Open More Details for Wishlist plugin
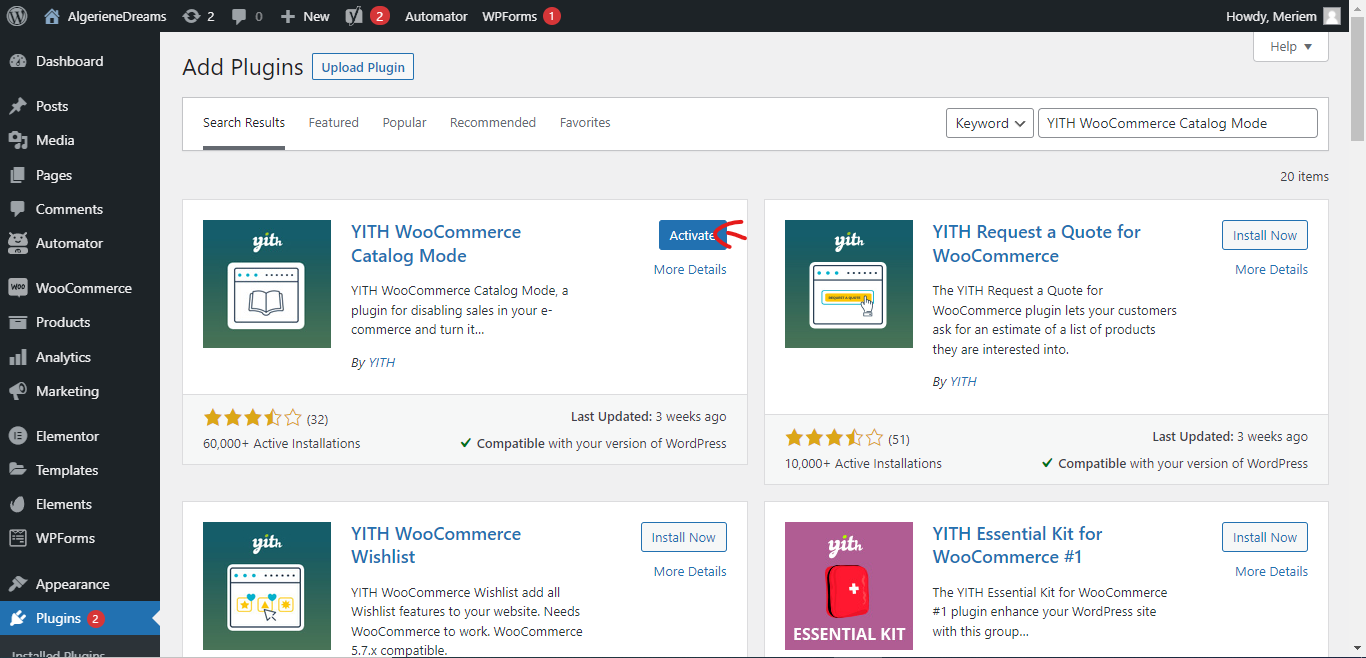The height and width of the screenshot is (658, 1366). (x=690, y=571)
